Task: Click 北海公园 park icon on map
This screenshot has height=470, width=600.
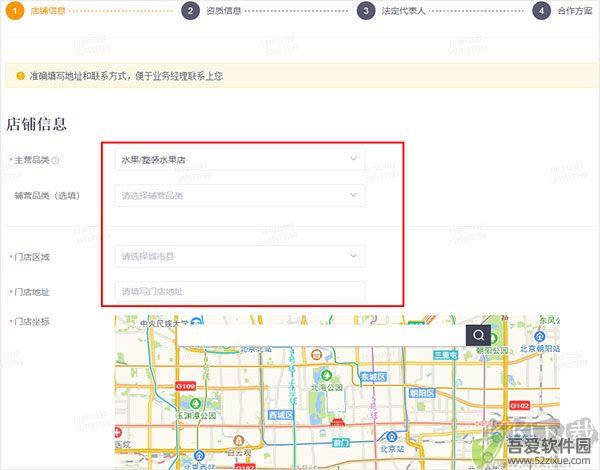Action: point(326,375)
